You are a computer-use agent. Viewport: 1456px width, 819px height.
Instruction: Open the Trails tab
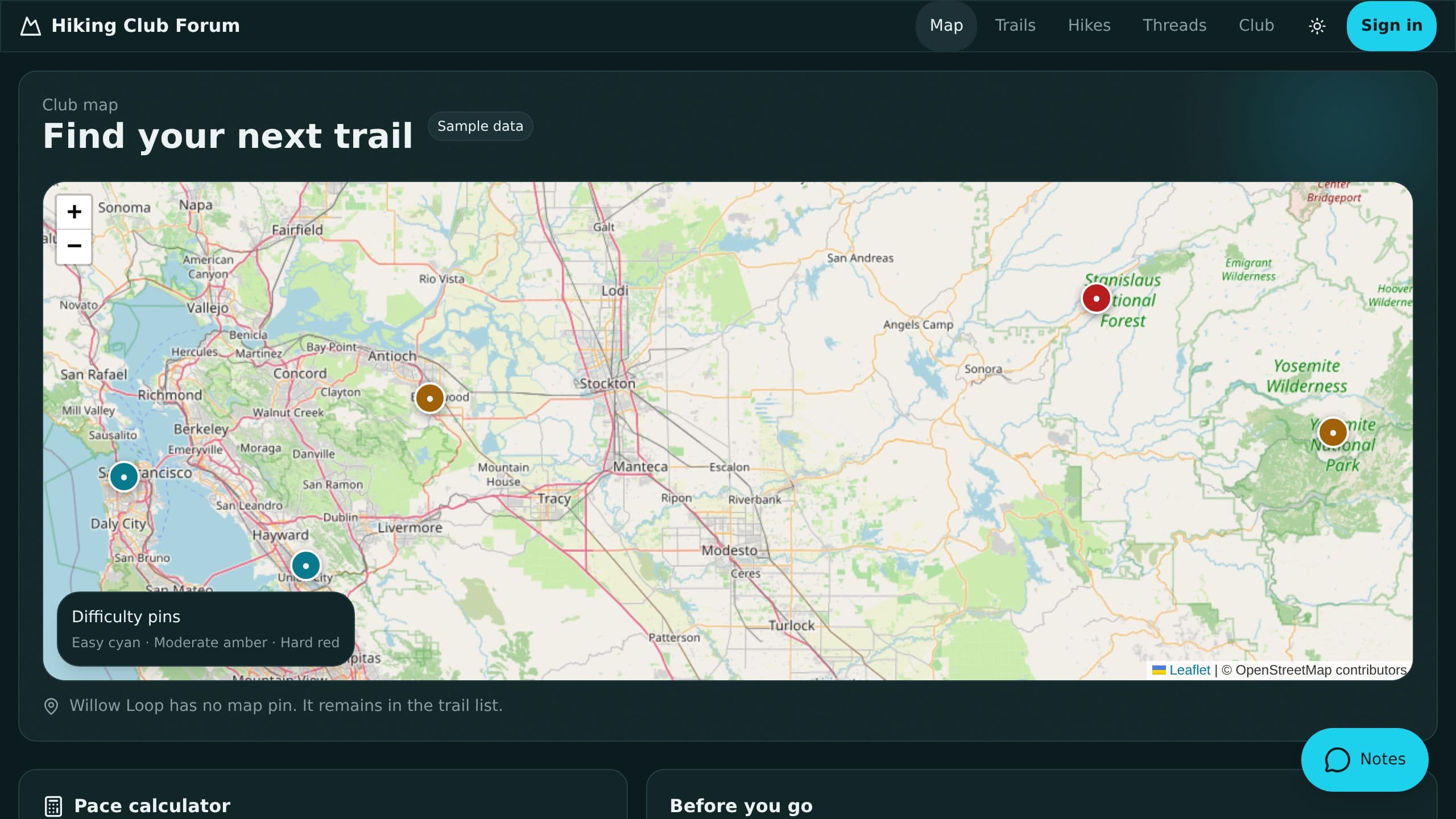[1015, 26]
